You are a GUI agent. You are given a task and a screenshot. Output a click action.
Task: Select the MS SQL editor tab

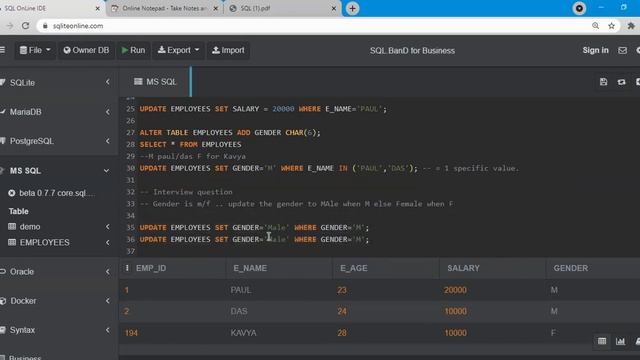(155, 82)
